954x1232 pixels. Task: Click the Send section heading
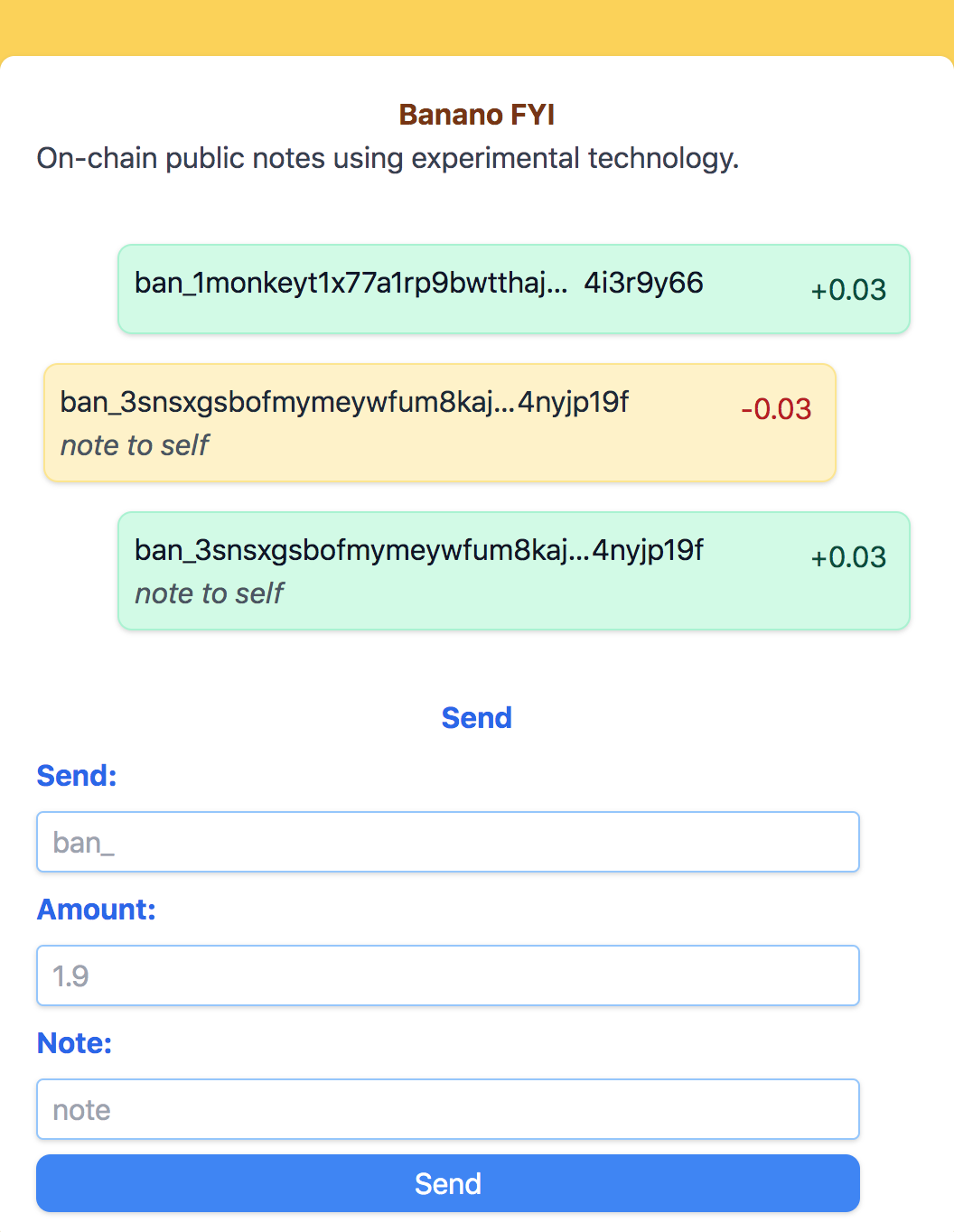(477, 718)
